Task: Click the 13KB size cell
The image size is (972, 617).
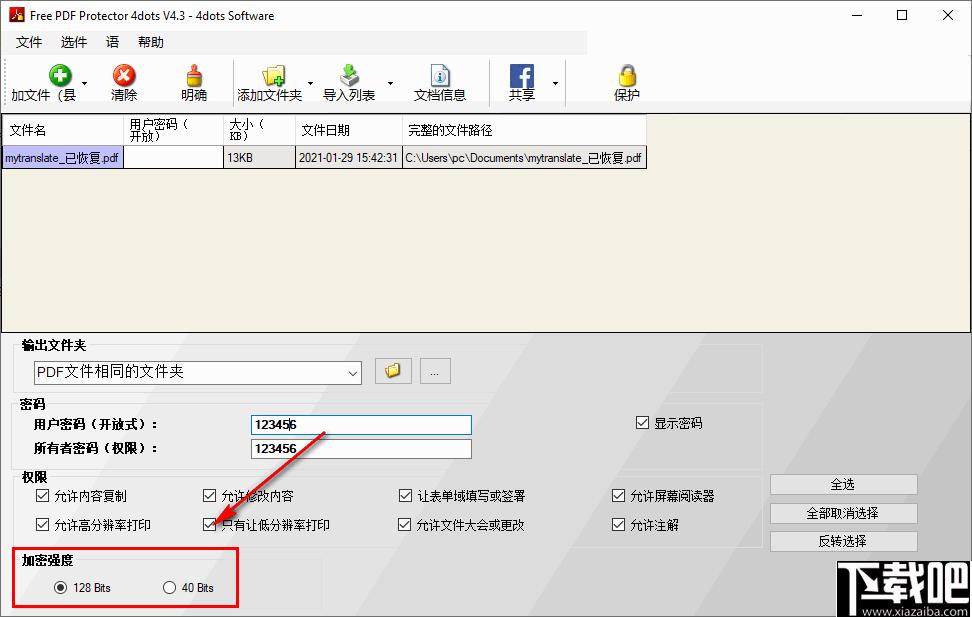Action: 259,158
